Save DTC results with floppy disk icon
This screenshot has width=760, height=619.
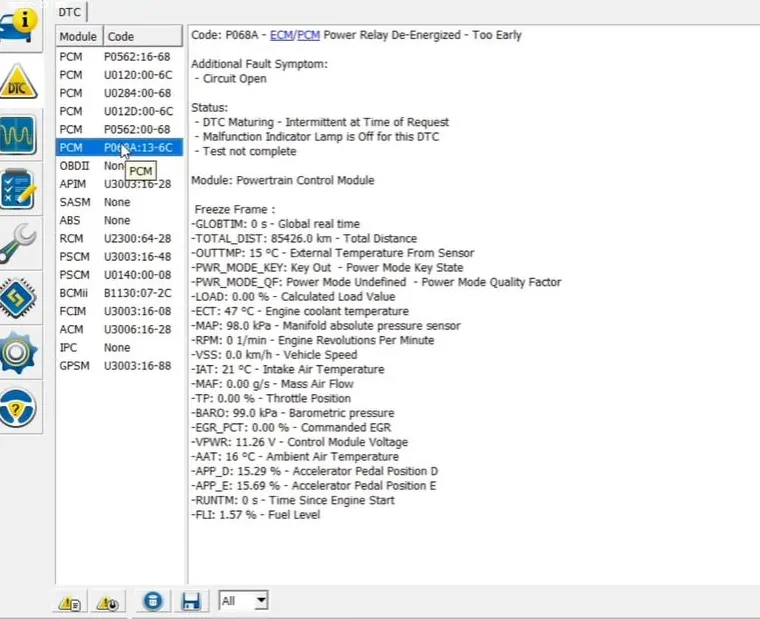191,602
